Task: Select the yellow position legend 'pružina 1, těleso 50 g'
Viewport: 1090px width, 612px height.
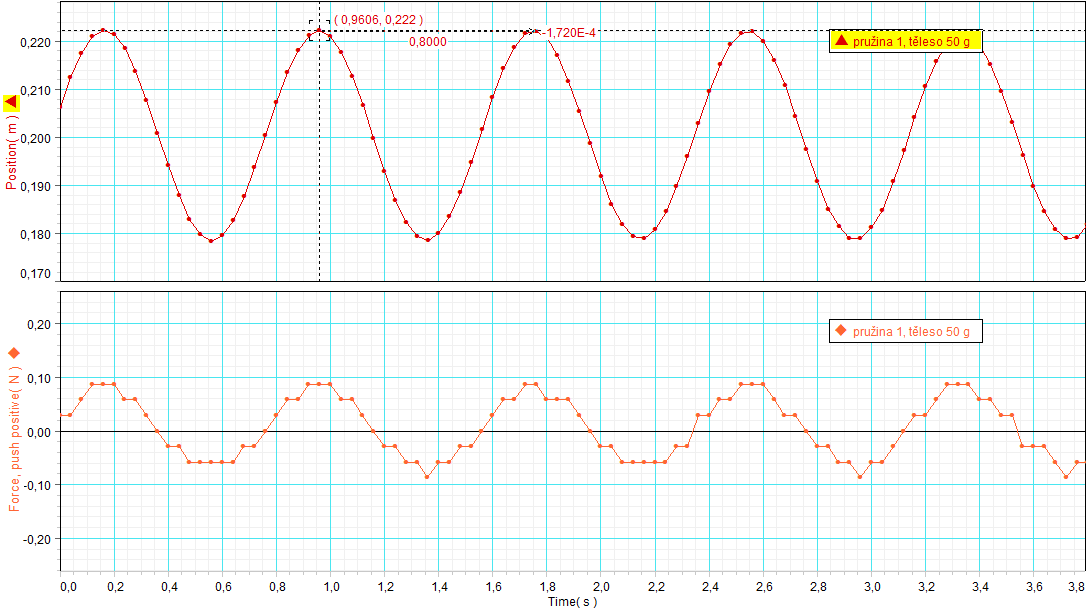Action: 906,41
